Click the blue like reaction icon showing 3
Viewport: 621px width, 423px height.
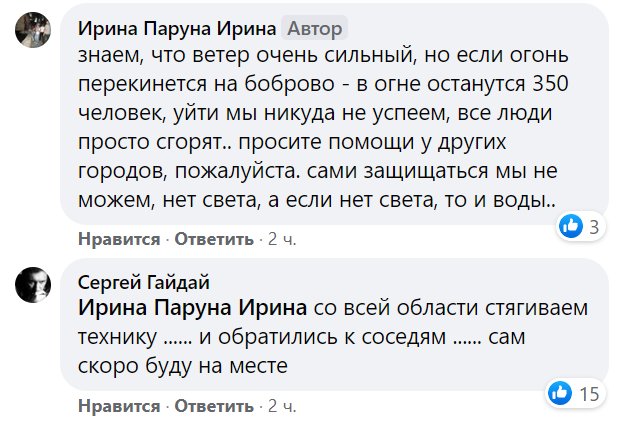(571, 227)
